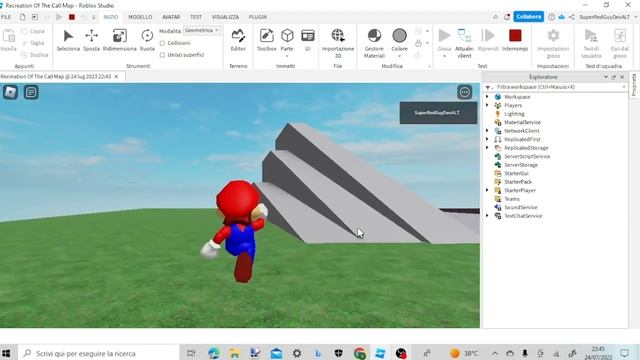
Task: Pick the Ruota rotate tool
Action: pos(147,40)
